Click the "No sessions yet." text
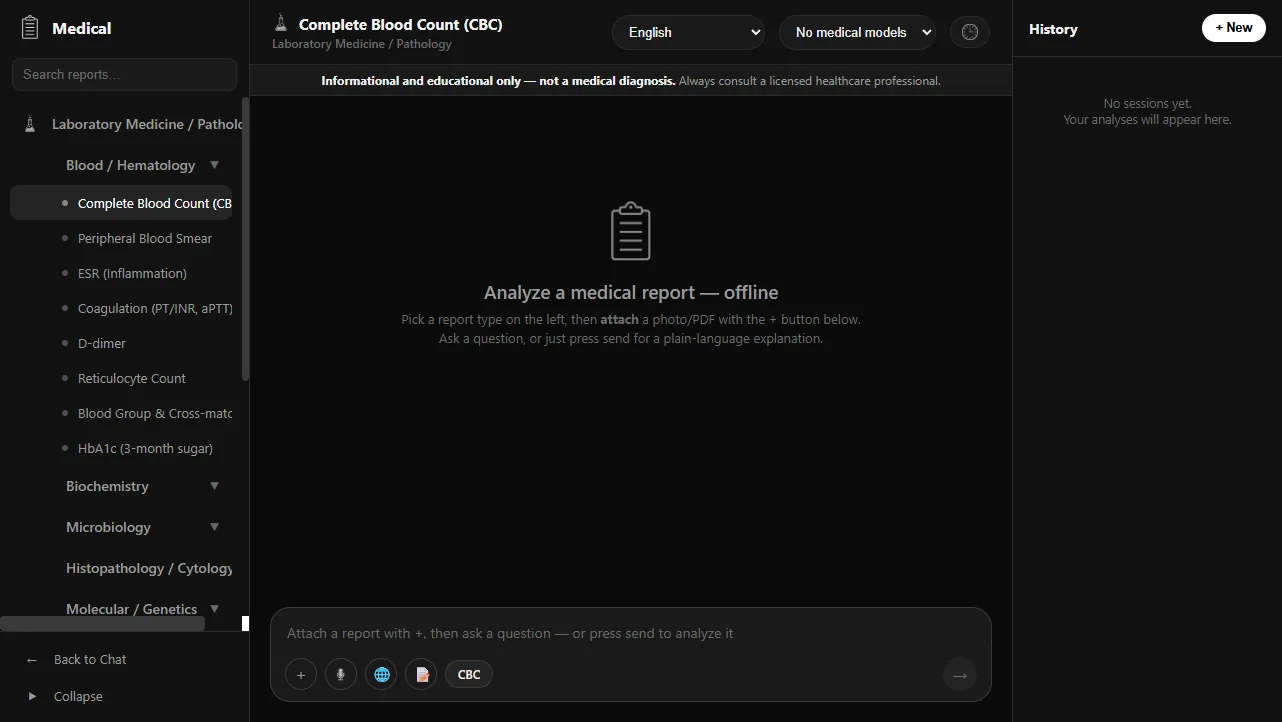1282x722 pixels. tap(1147, 104)
